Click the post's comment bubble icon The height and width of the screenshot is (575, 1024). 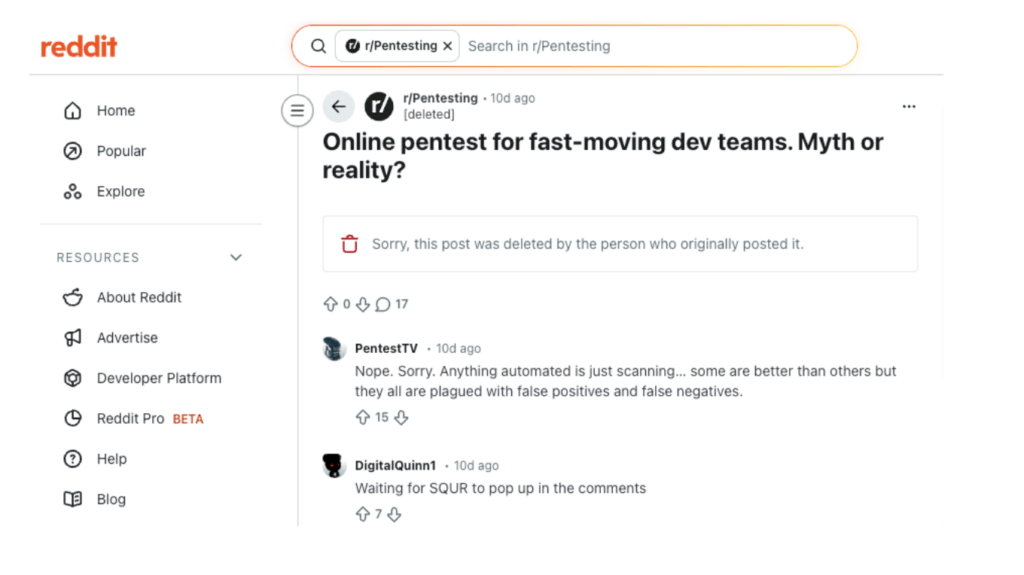(x=383, y=304)
